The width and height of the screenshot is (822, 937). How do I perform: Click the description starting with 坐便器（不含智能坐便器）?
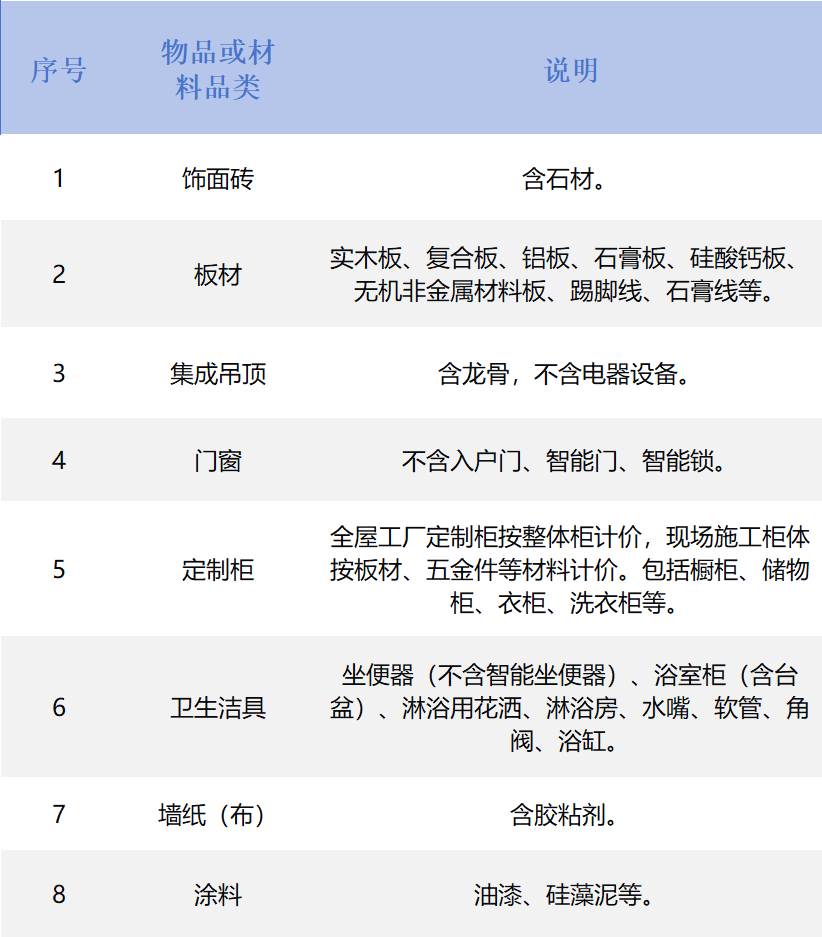point(569,708)
